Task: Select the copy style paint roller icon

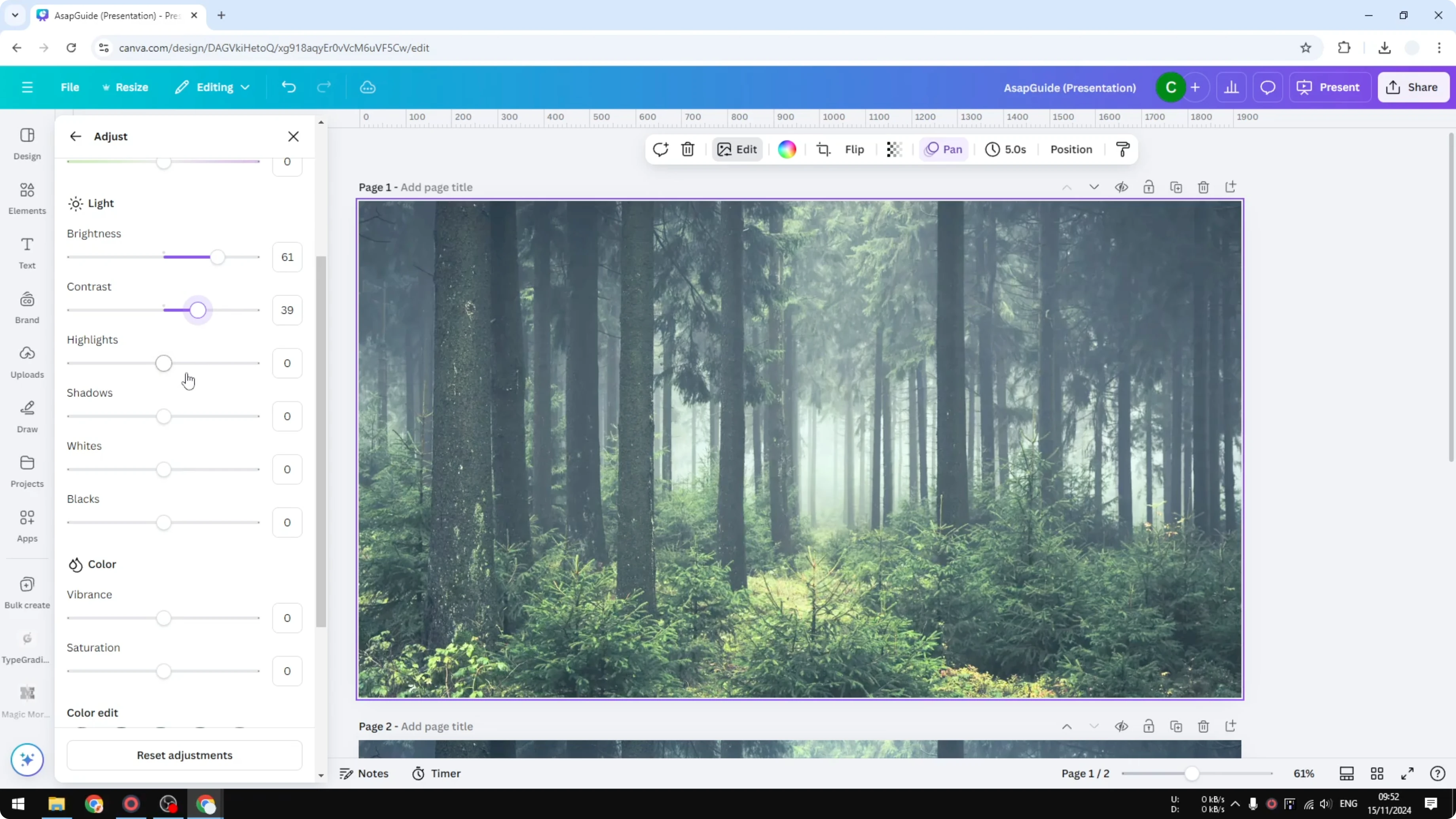Action: [1122, 149]
